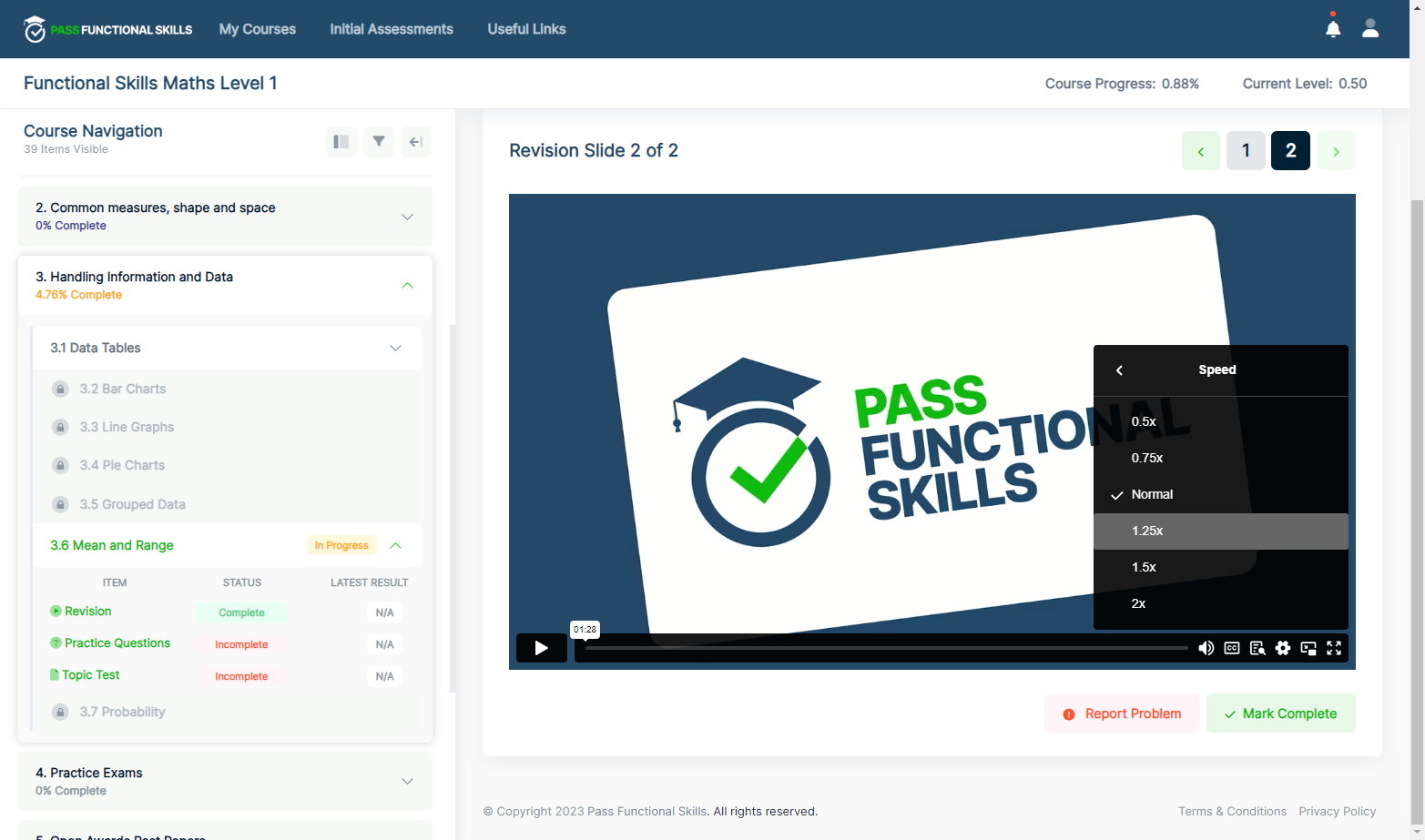Mute the video volume
1425x840 pixels.
pos(1206,648)
